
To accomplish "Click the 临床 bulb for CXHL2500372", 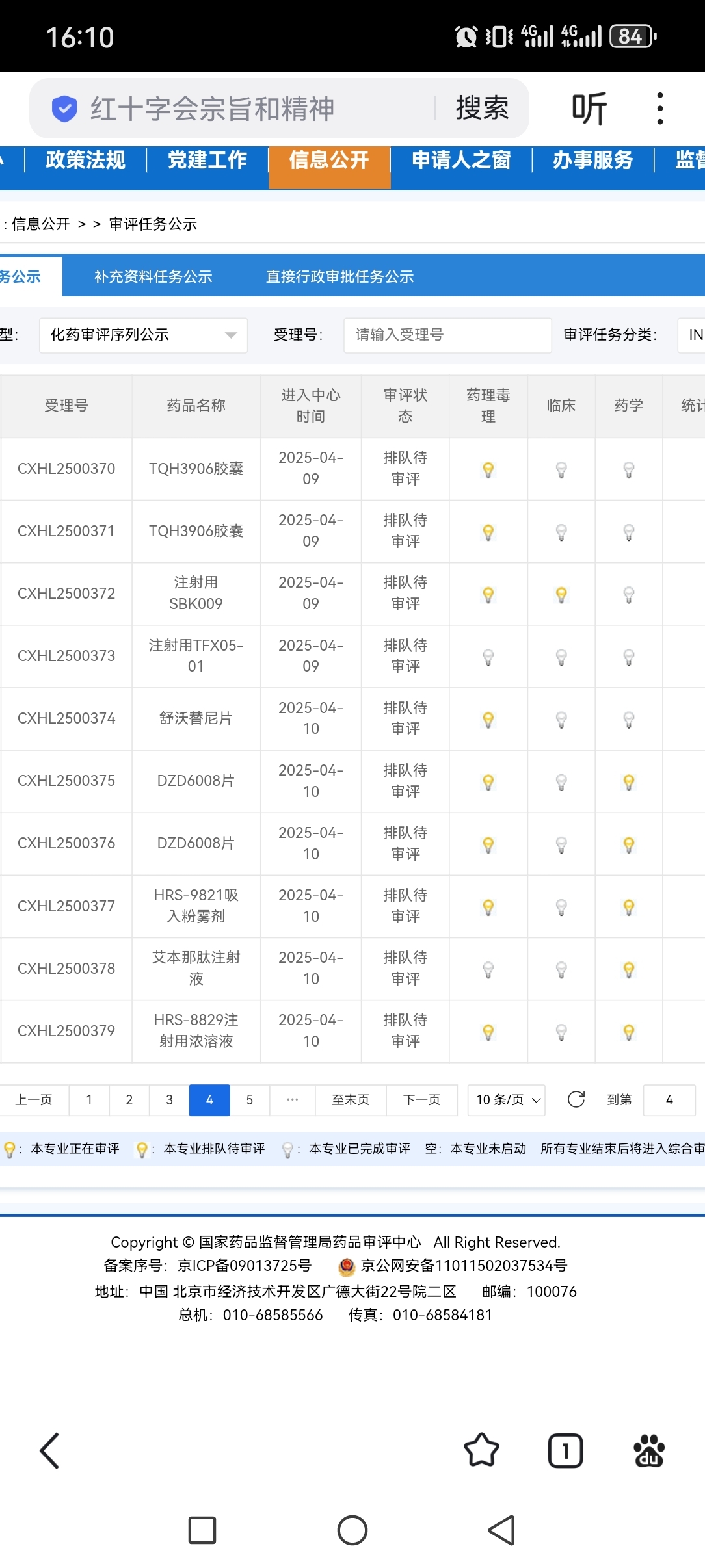I will click(561, 594).
